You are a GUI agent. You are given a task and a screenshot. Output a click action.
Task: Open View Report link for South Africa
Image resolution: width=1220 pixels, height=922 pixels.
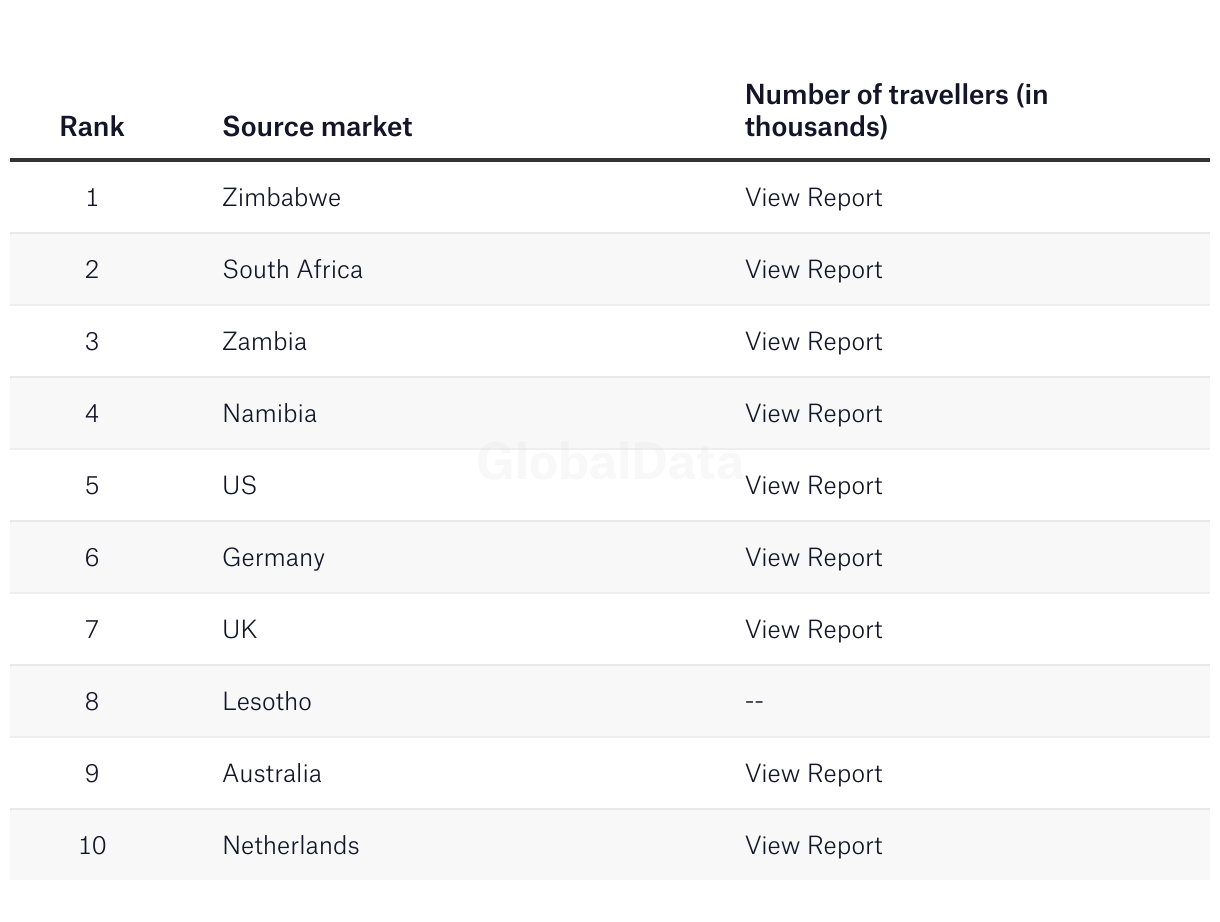click(x=813, y=270)
